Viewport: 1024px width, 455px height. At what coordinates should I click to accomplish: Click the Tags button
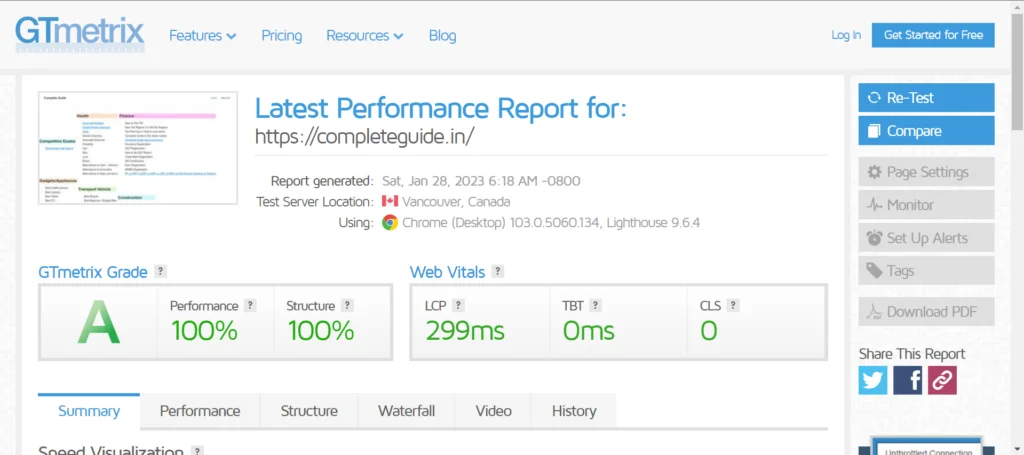point(926,271)
